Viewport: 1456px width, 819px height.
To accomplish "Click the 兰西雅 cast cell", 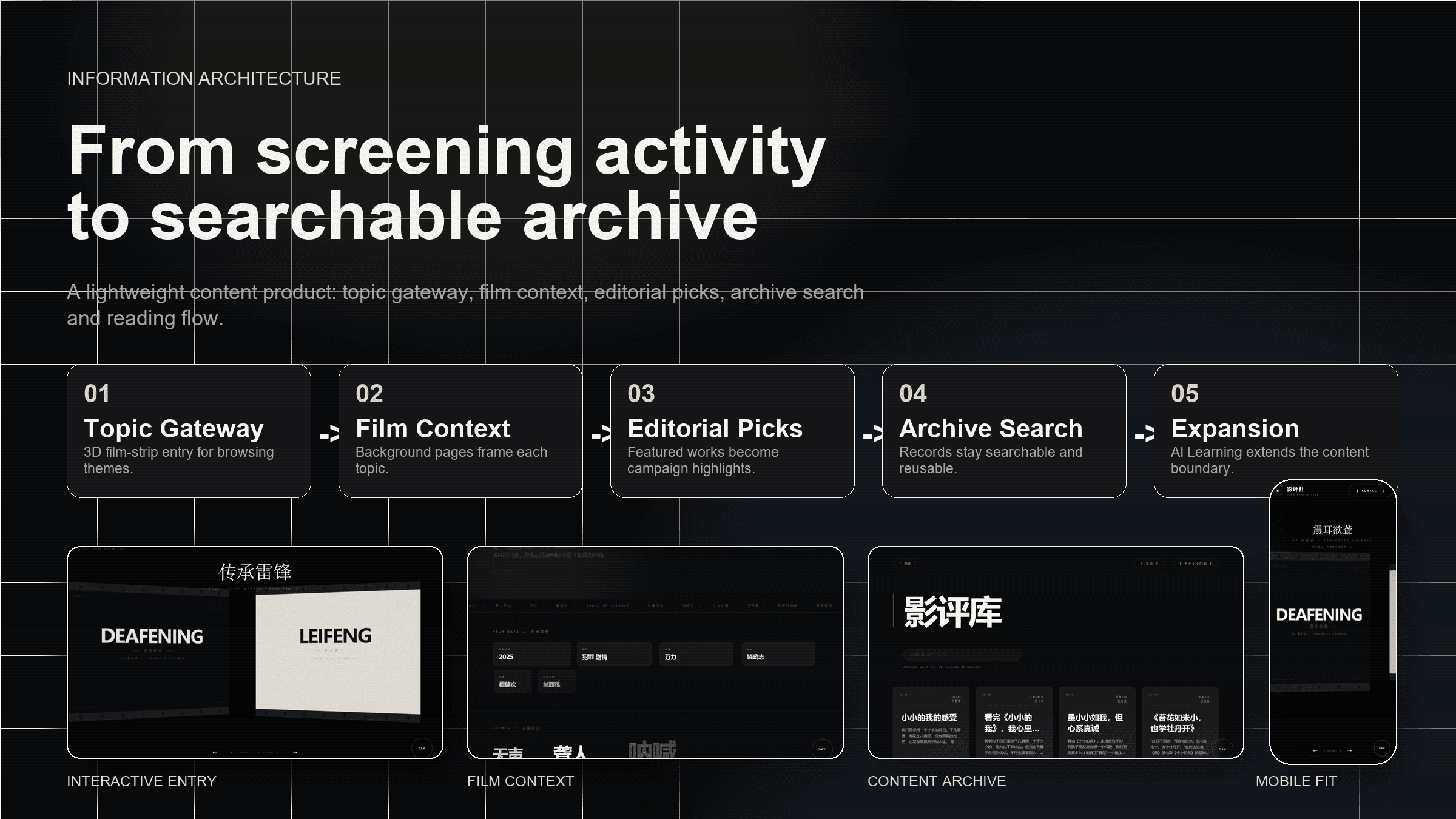I will coord(556,682).
